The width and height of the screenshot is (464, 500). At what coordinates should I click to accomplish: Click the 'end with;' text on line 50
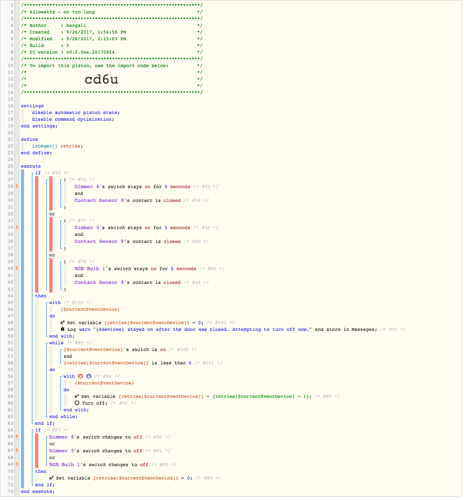[x=62, y=337]
